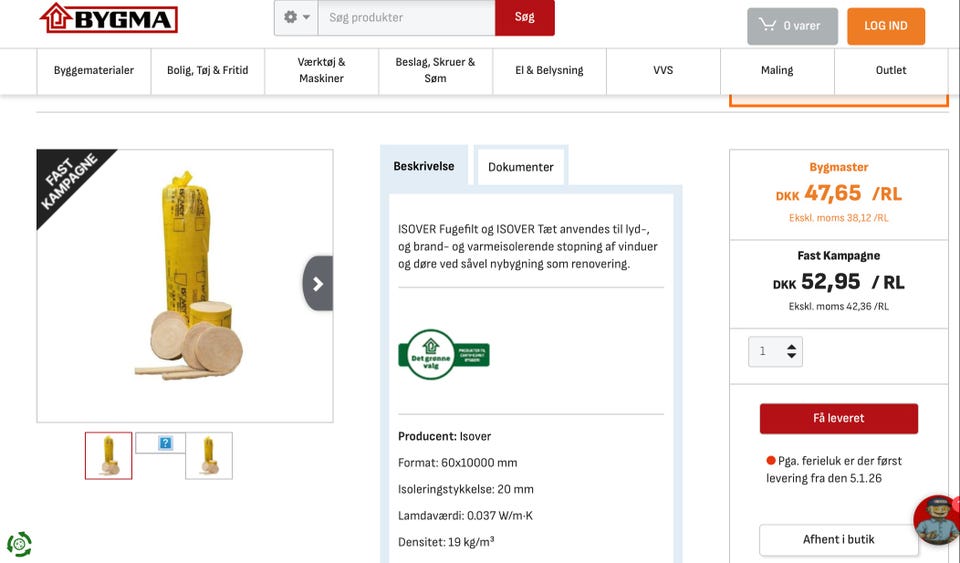The height and width of the screenshot is (563, 960).
Task: Click the shopping cart icon
Action: (767, 24)
